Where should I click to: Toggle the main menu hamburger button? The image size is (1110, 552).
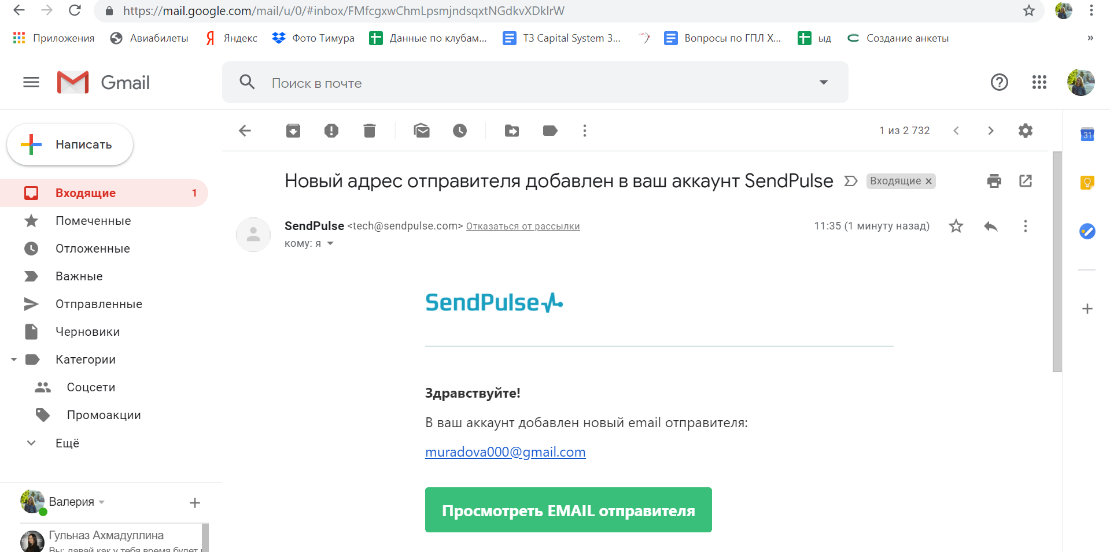coord(31,82)
